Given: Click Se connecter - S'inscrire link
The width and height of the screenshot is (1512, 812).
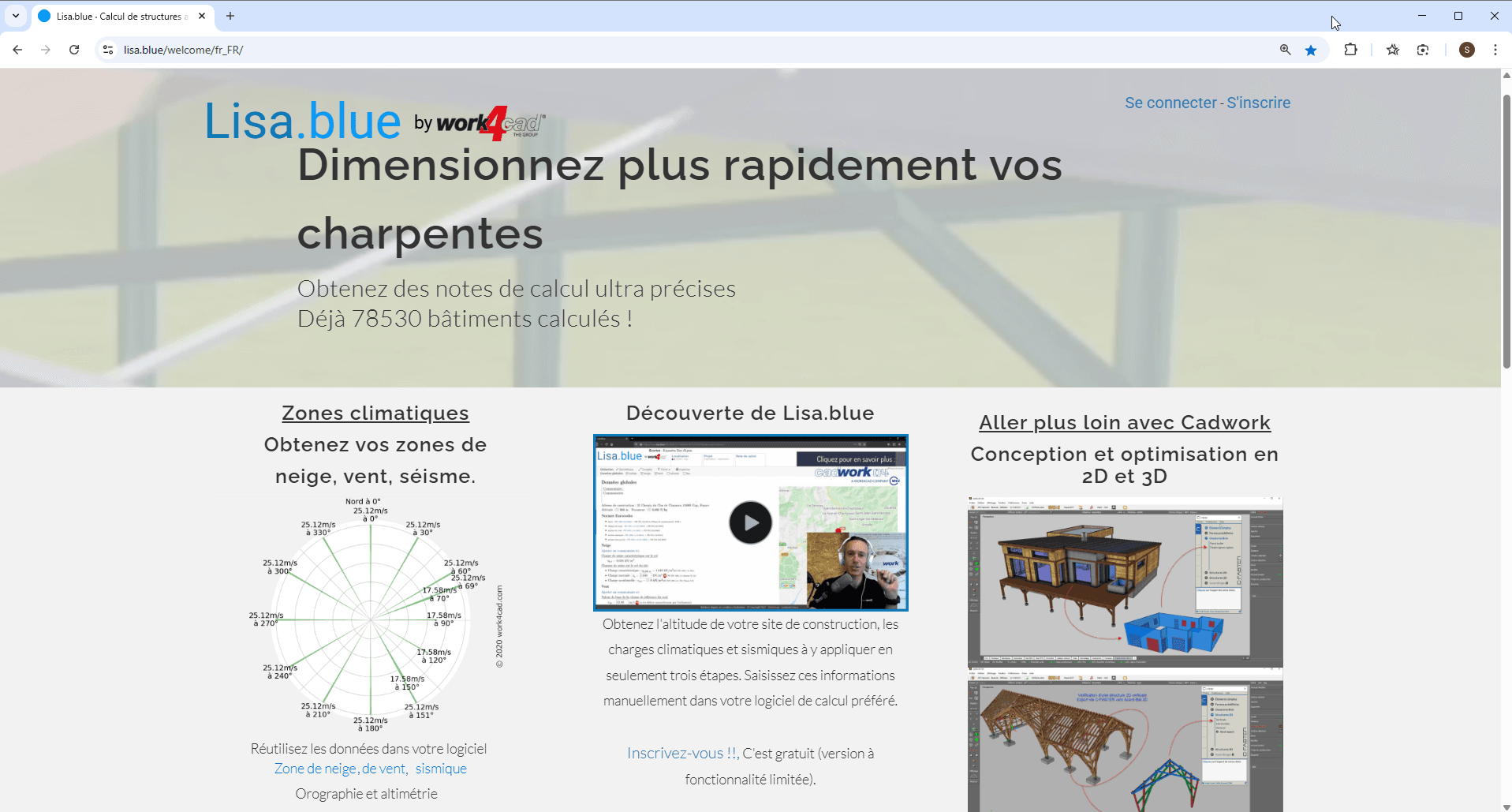Looking at the screenshot, I should 1208,103.
